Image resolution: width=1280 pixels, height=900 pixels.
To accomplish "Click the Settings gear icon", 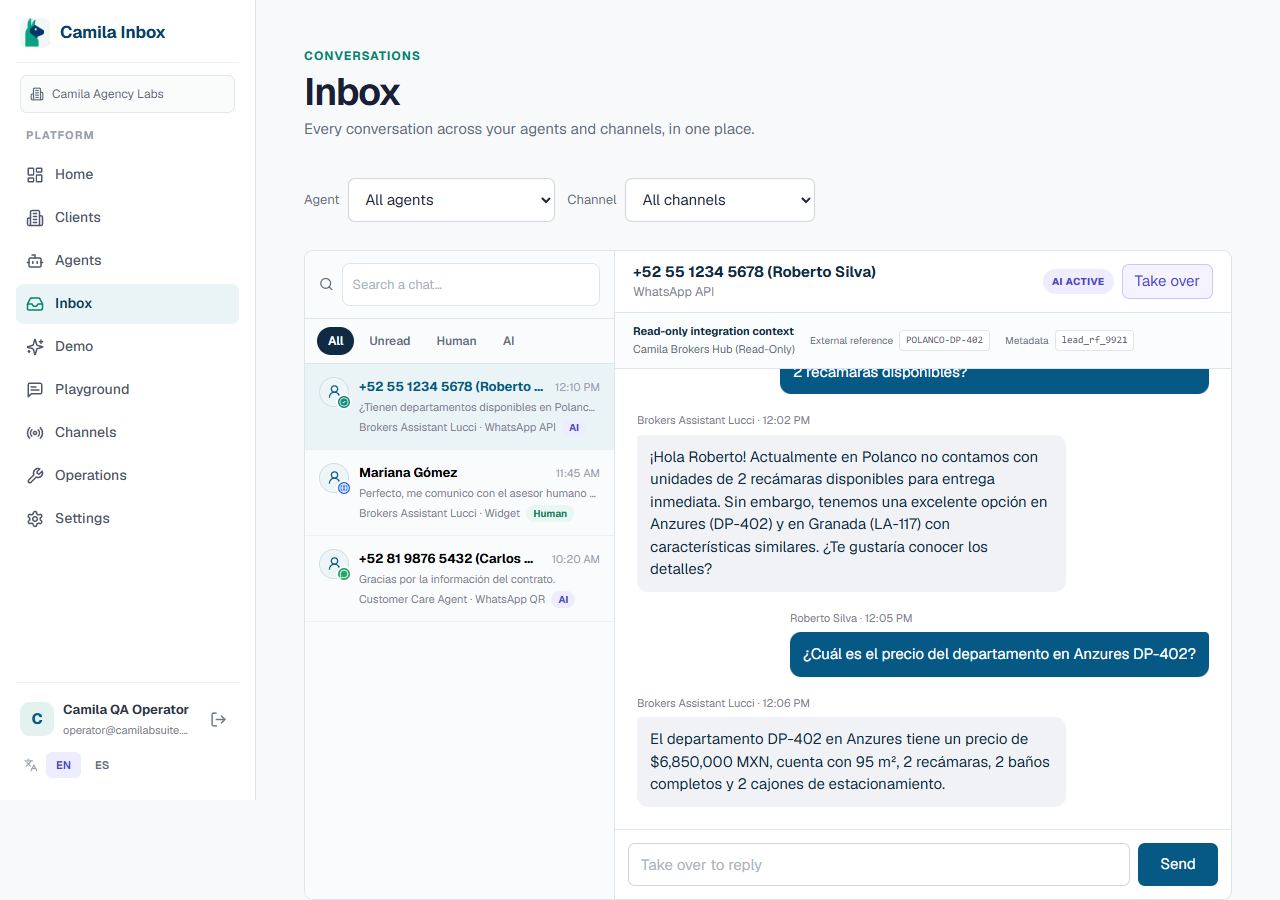I will click(35, 519).
